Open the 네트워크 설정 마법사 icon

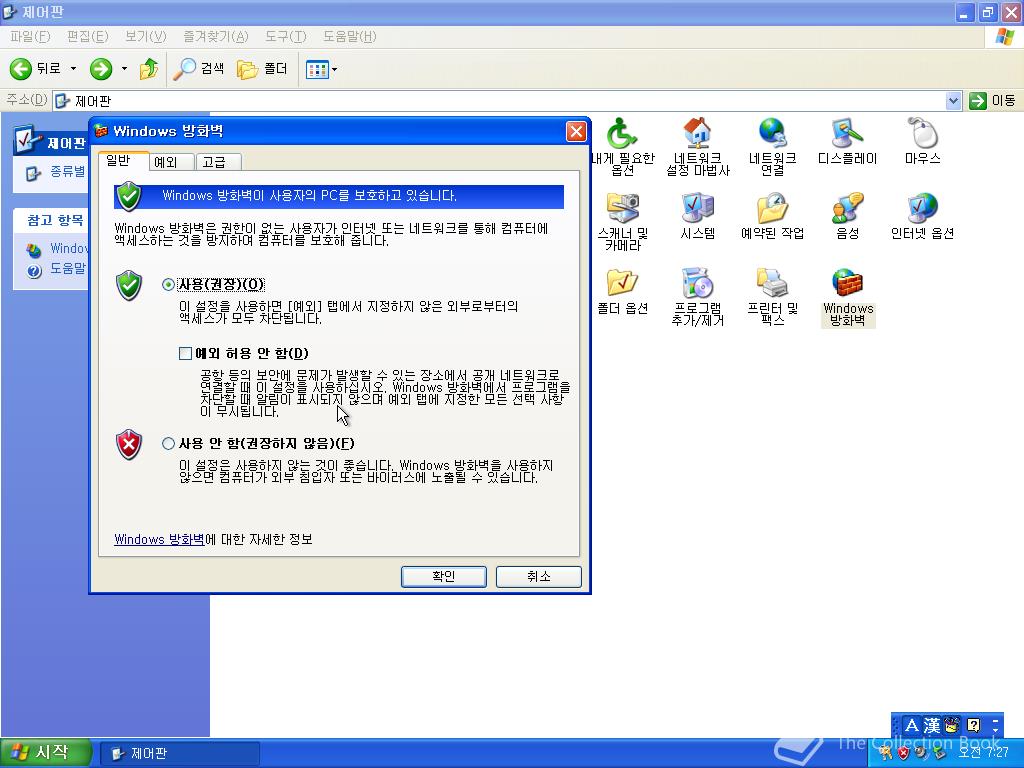point(697,147)
